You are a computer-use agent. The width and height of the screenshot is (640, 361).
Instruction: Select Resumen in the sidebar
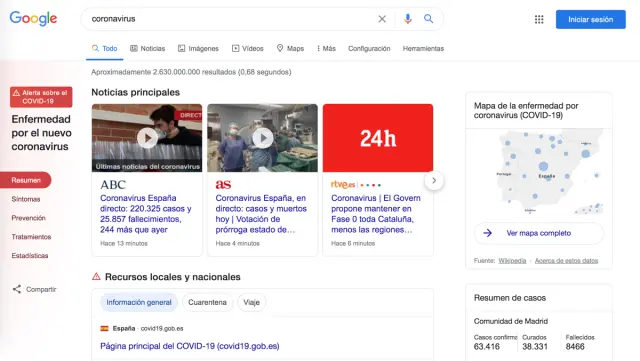(x=26, y=180)
